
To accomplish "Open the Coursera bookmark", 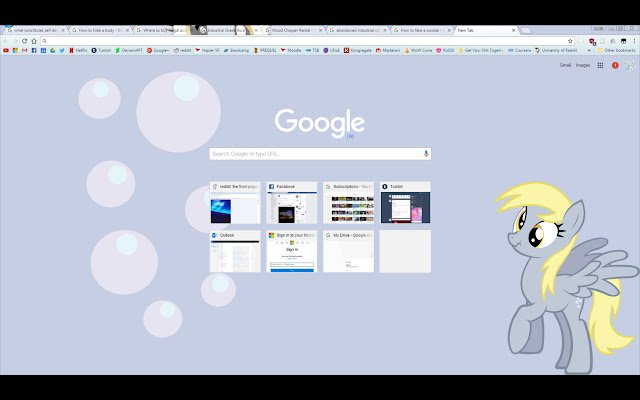I will coord(520,51).
